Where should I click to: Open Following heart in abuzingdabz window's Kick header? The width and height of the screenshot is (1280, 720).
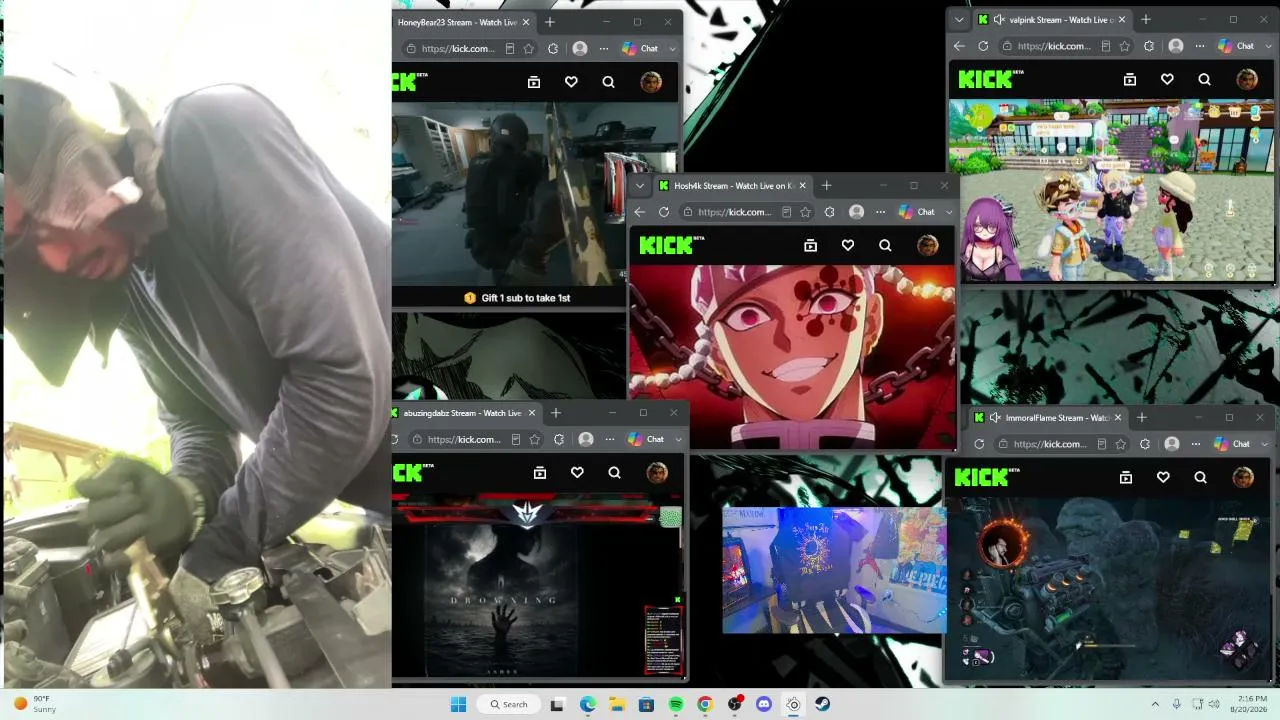[577, 473]
